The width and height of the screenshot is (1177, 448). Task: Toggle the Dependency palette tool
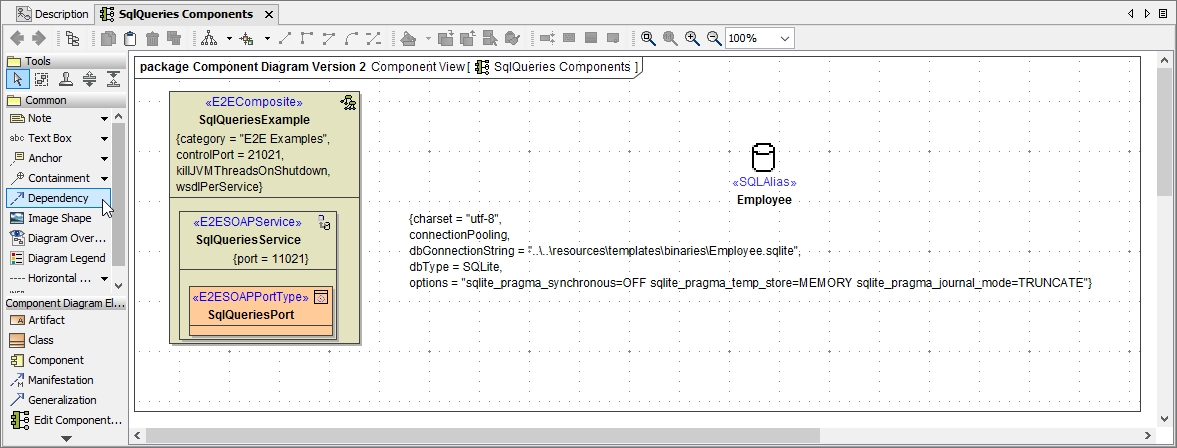(57, 198)
